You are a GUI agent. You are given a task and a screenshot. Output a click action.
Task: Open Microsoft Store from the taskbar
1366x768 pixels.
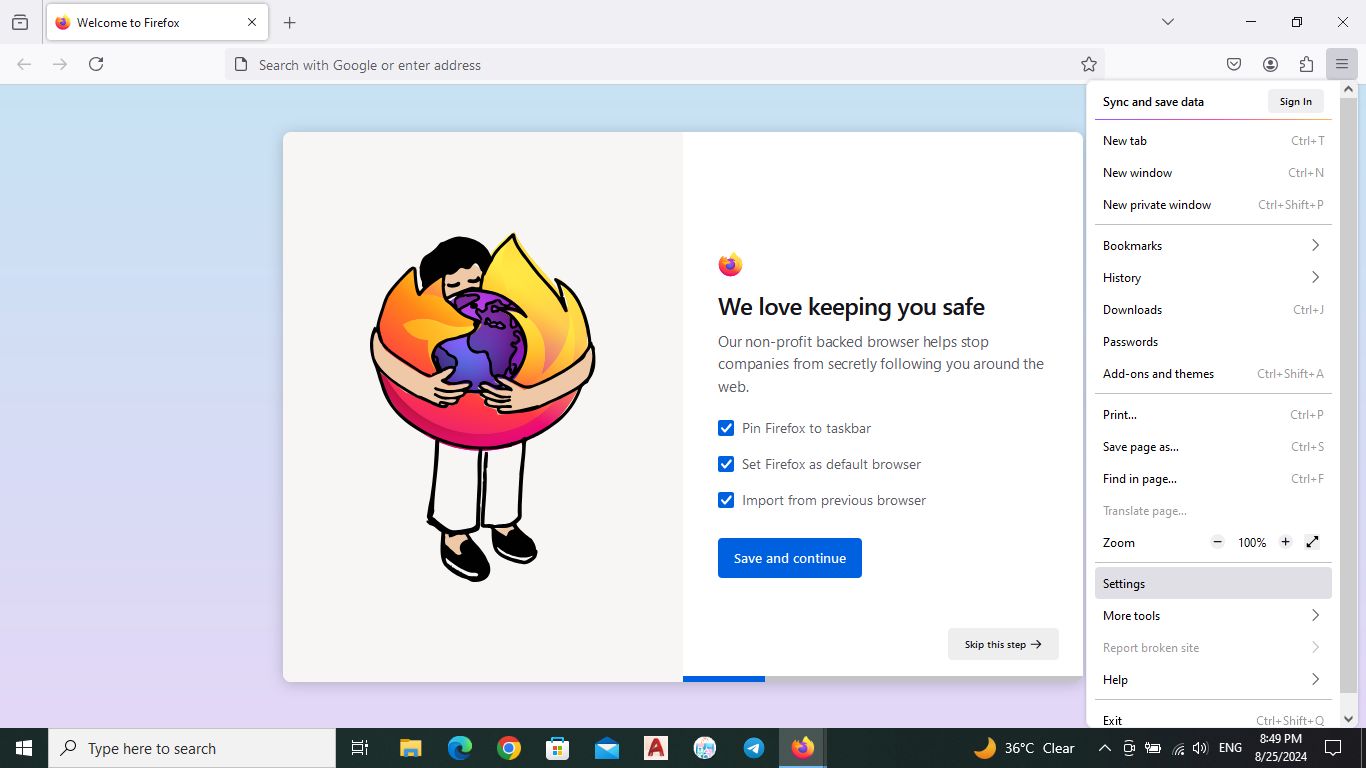(557, 748)
